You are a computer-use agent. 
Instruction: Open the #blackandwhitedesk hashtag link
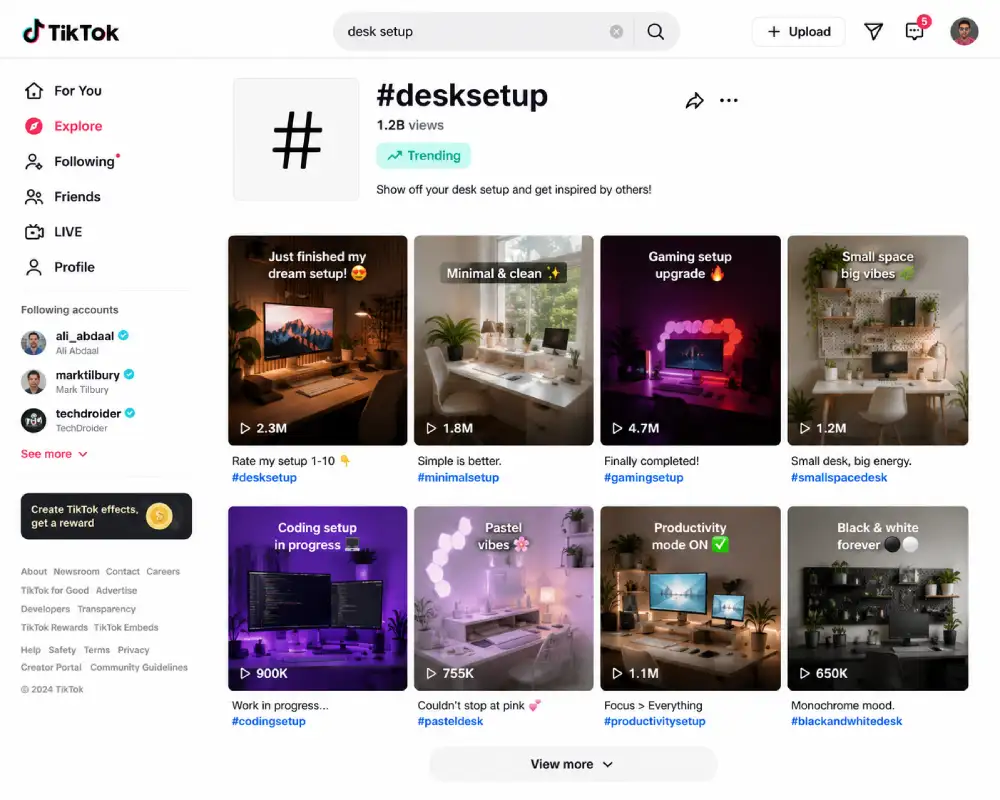pyautogui.click(x=846, y=721)
